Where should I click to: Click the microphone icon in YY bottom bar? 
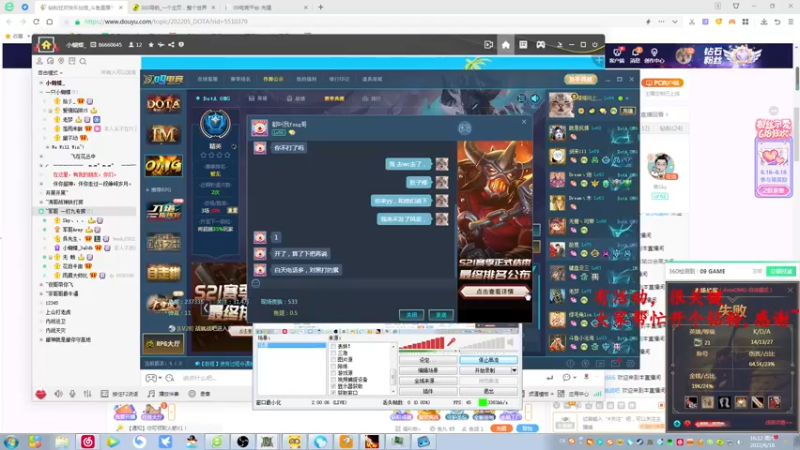point(72,394)
